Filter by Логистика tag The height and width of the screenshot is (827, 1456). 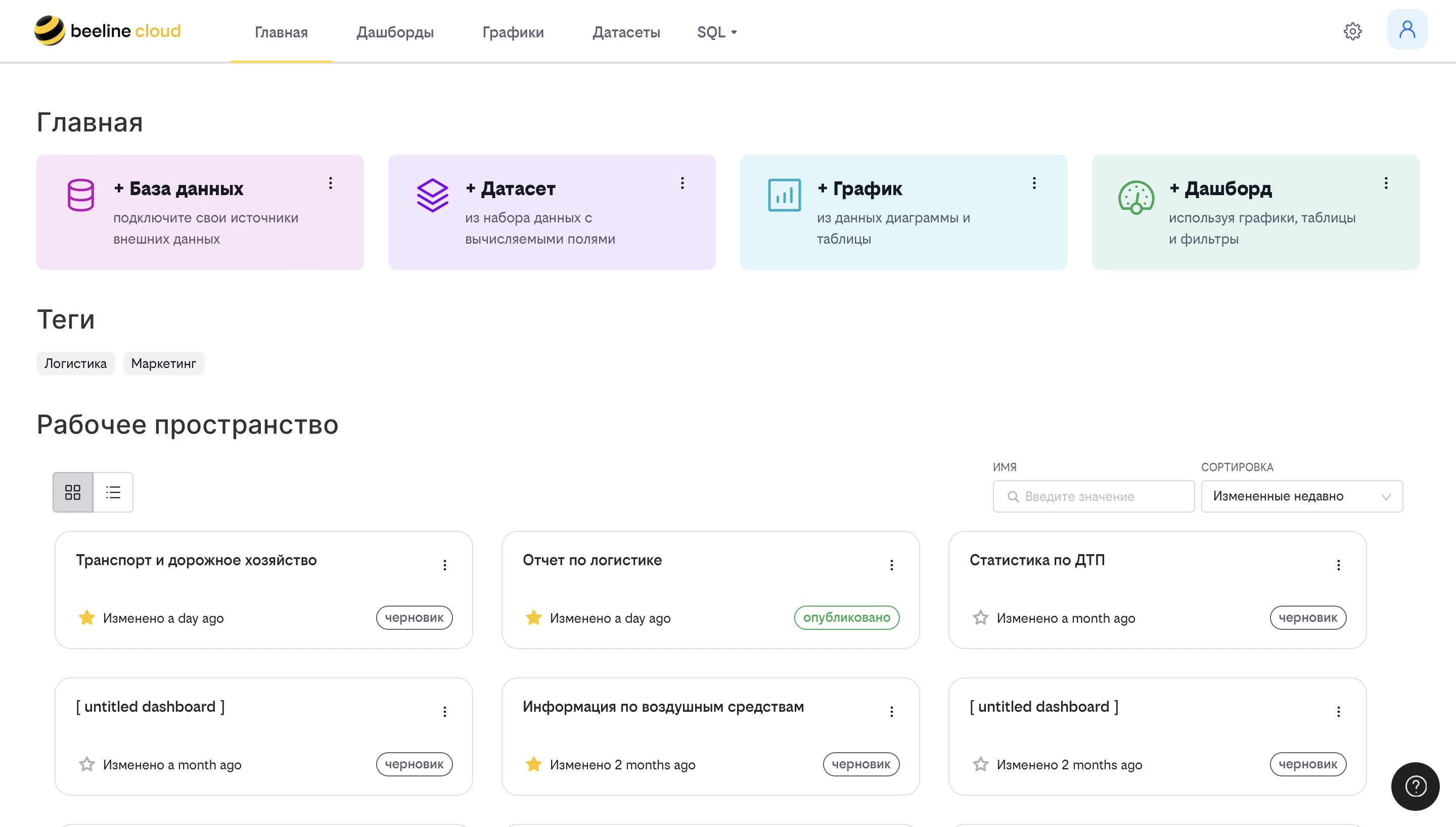pyautogui.click(x=75, y=363)
